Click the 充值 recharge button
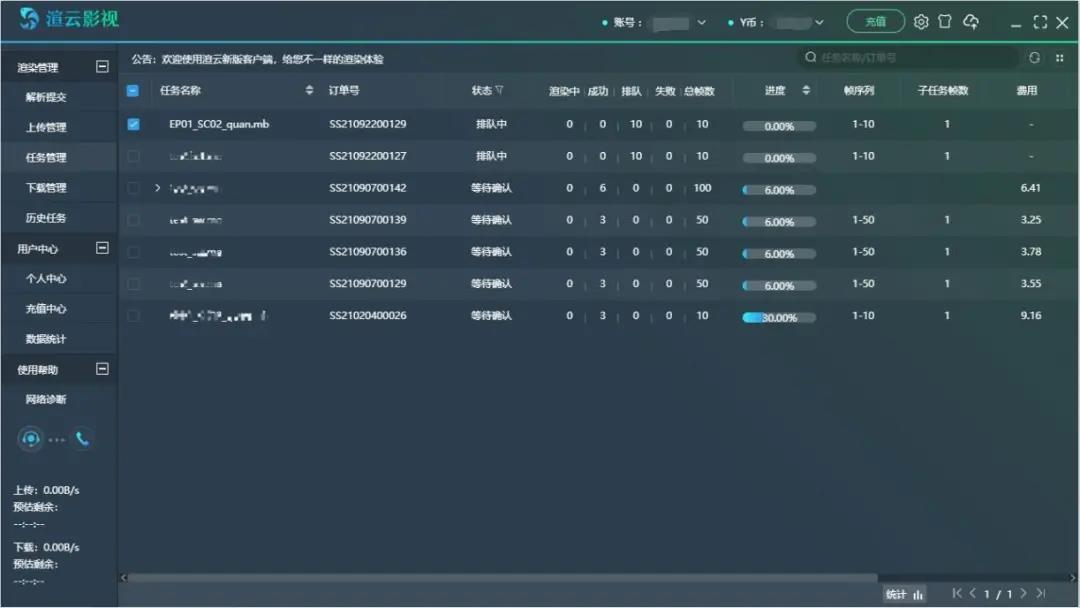Viewport: 1080px width, 608px height. coord(875,22)
